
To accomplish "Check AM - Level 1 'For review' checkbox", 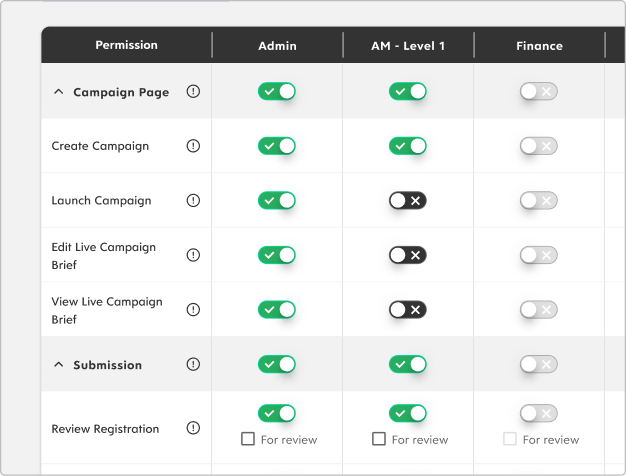I will pos(379,439).
